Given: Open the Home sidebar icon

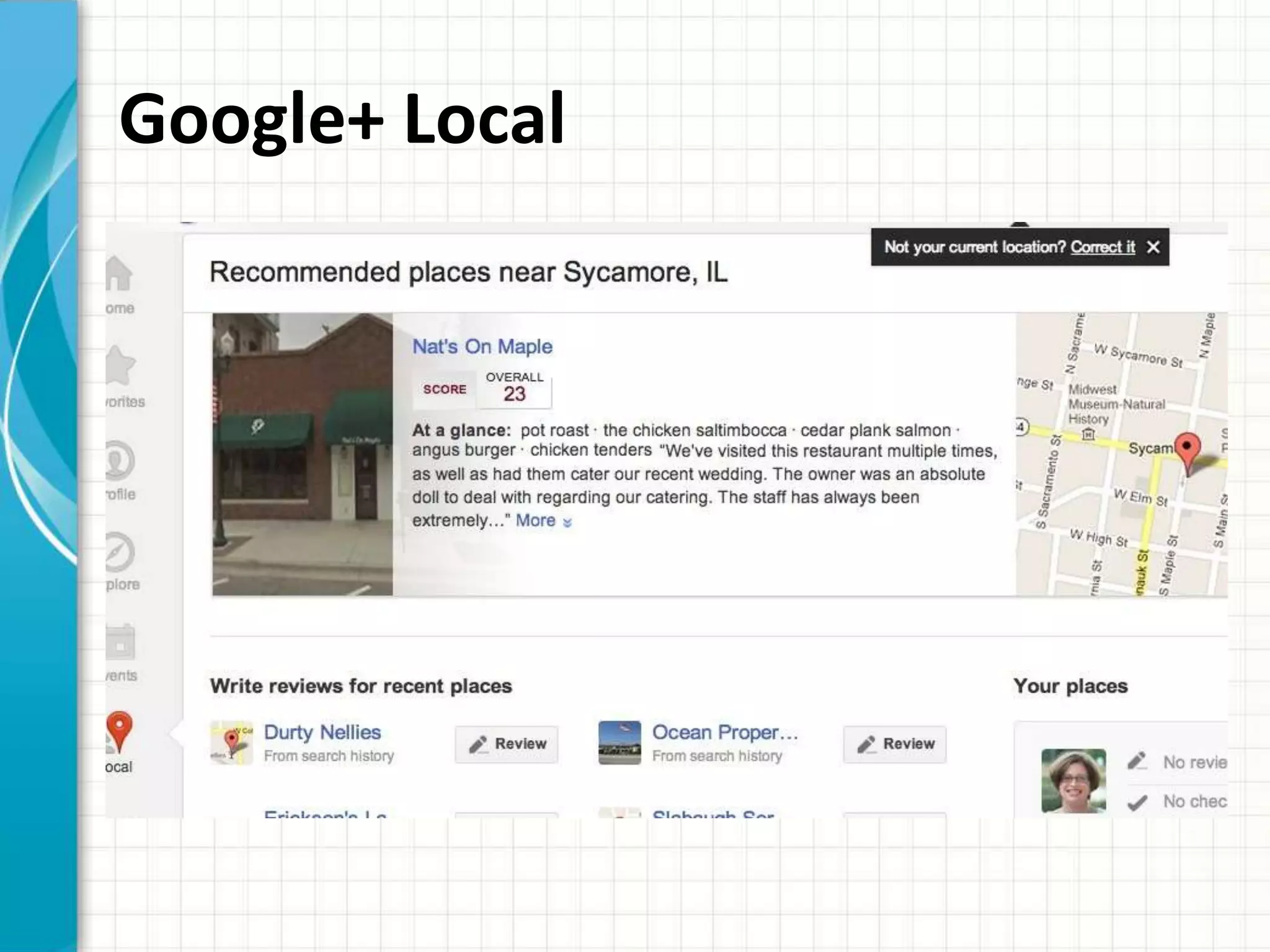Looking at the screenshot, I should (118, 274).
